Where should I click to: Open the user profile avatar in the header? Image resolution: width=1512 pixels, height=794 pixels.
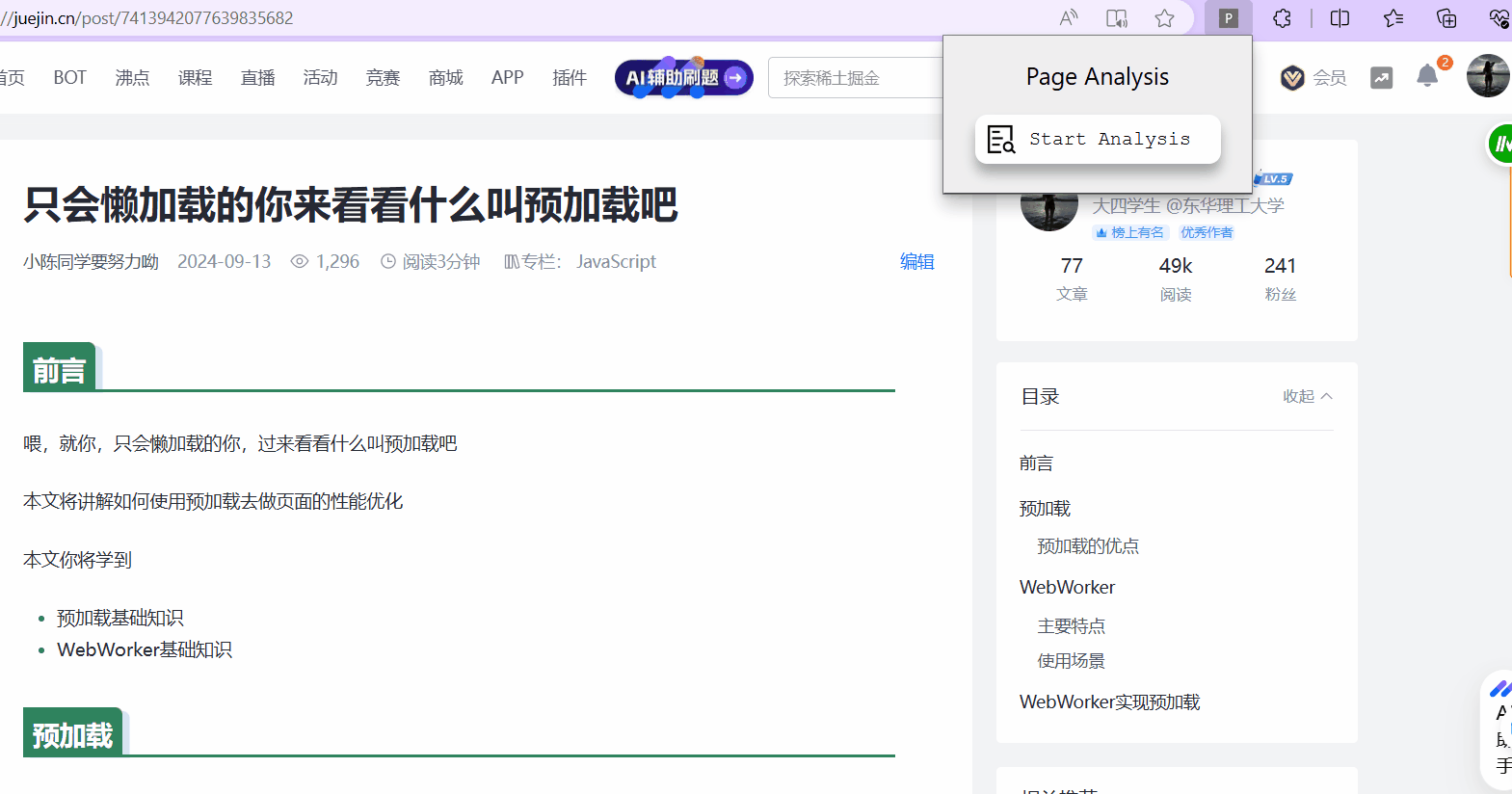pyautogui.click(x=1488, y=76)
